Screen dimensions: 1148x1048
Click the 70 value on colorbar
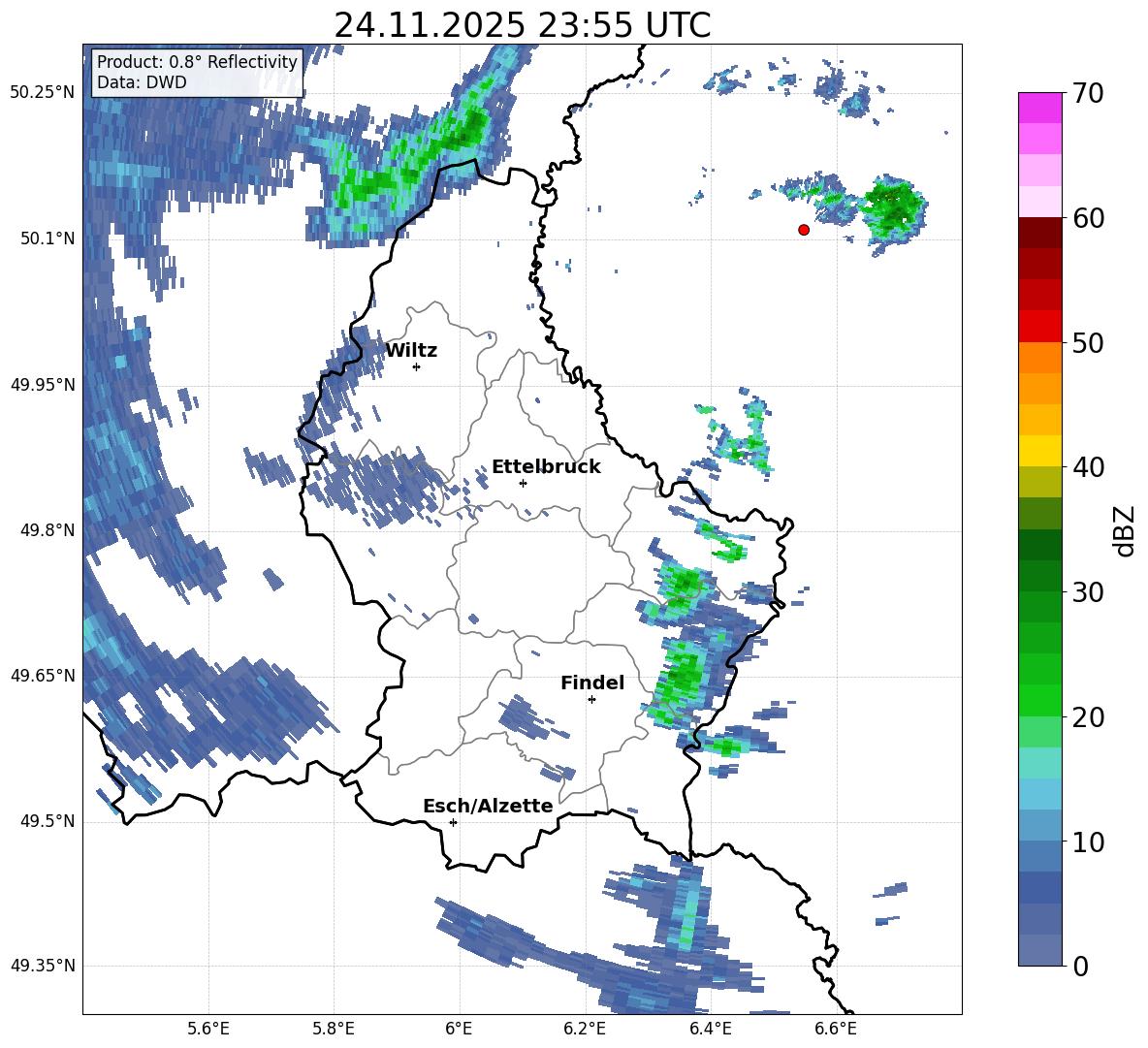coord(1088,94)
